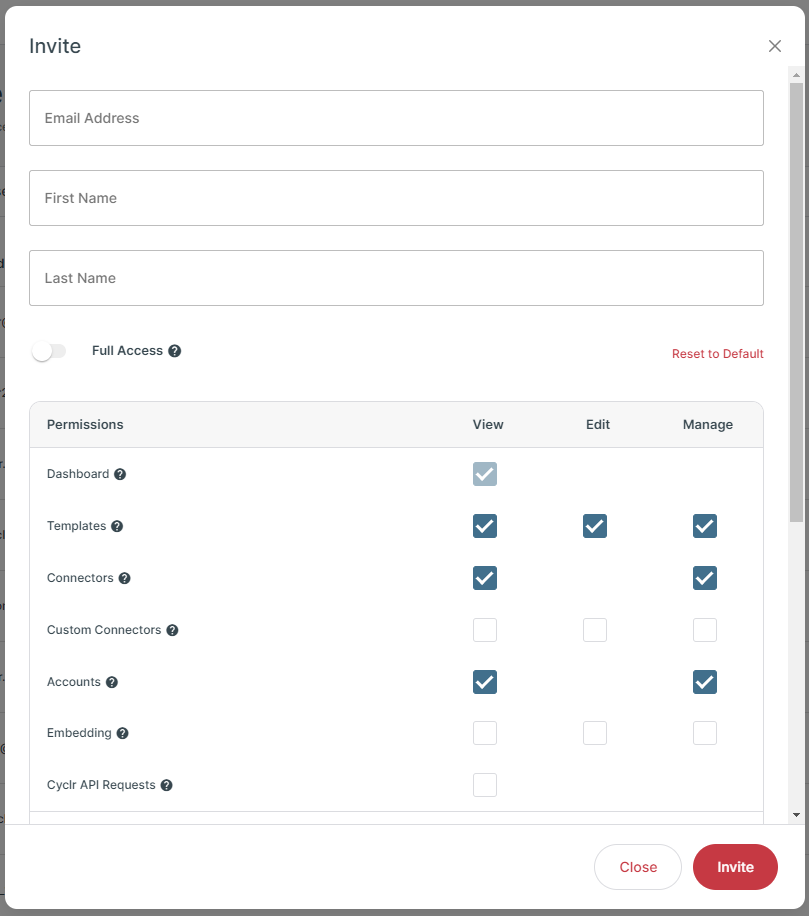Uncheck the Templates View checkbox
Image resolution: width=809 pixels, height=916 pixels.
[485, 526]
